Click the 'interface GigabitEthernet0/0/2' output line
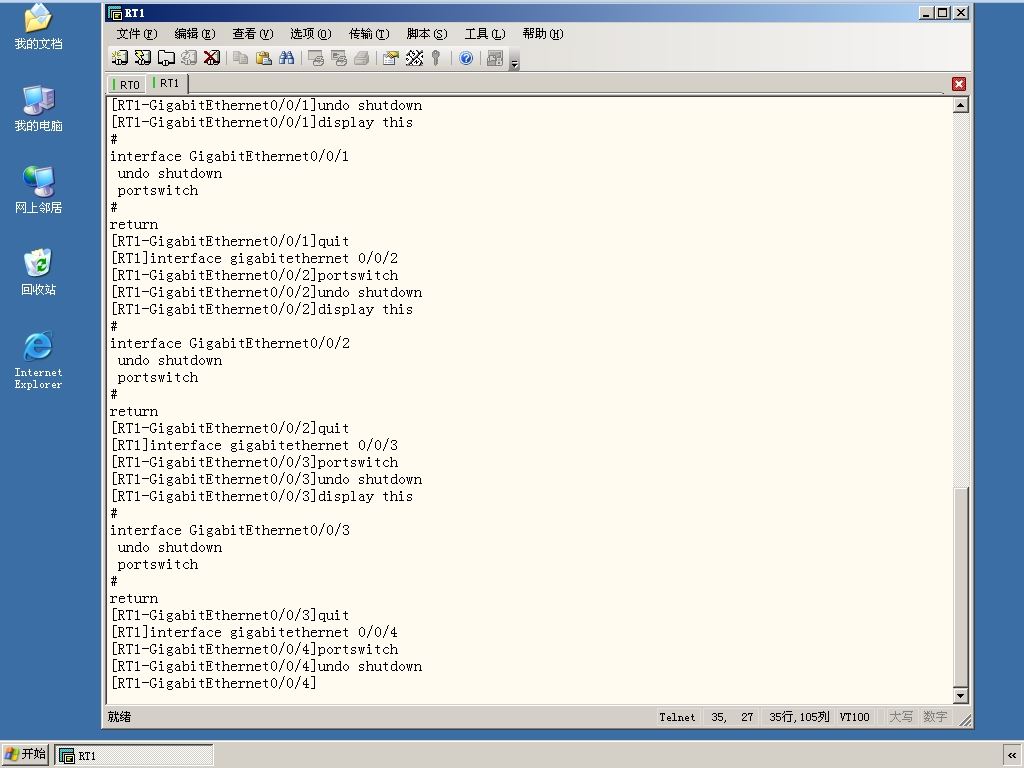Screen dimensions: 1024x768 230,344
